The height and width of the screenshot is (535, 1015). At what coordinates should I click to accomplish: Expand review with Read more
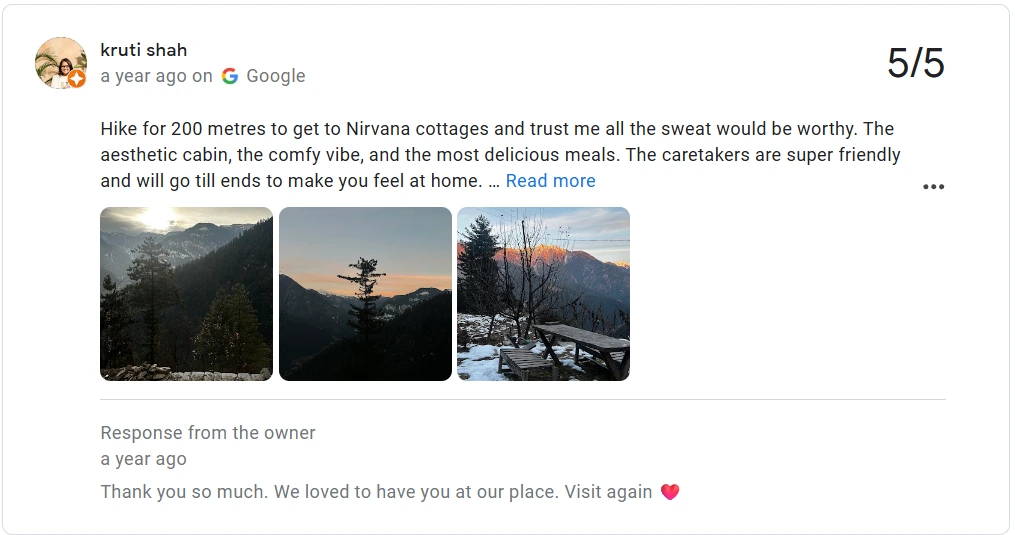click(550, 181)
